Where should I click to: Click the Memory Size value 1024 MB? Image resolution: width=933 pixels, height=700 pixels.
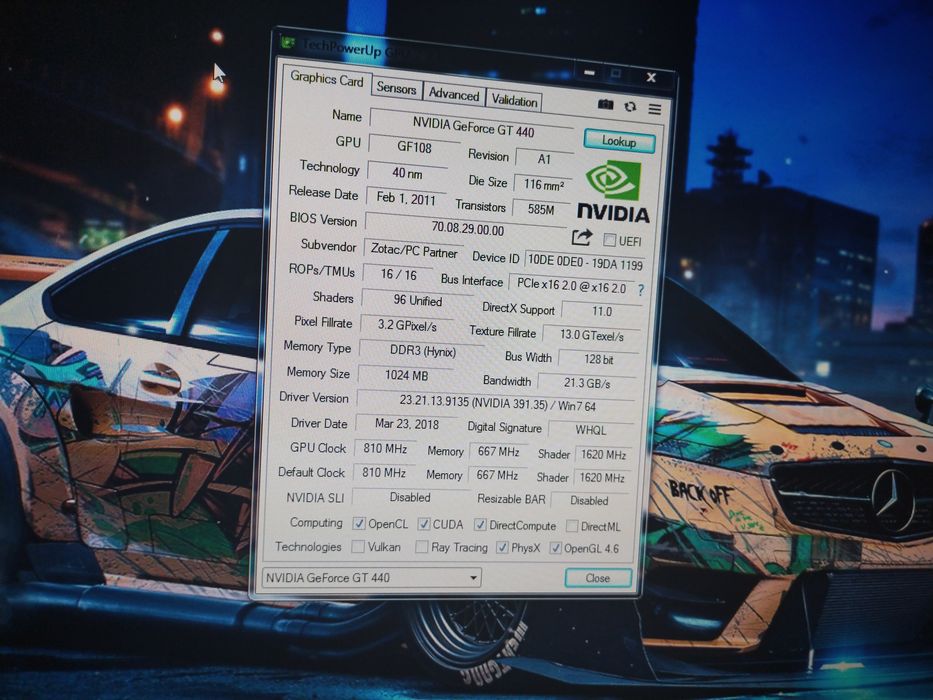coord(406,375)
